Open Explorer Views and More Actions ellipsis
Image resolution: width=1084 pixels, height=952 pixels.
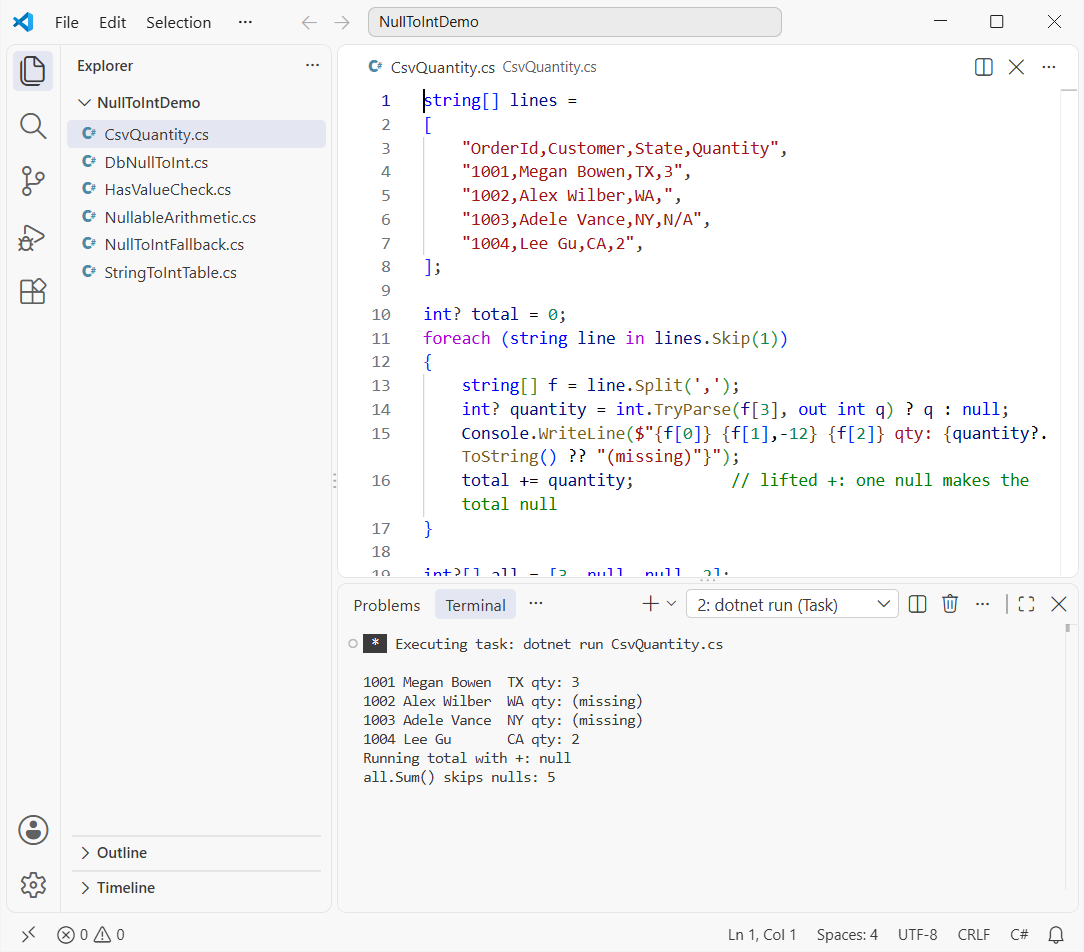coord(312,65)
